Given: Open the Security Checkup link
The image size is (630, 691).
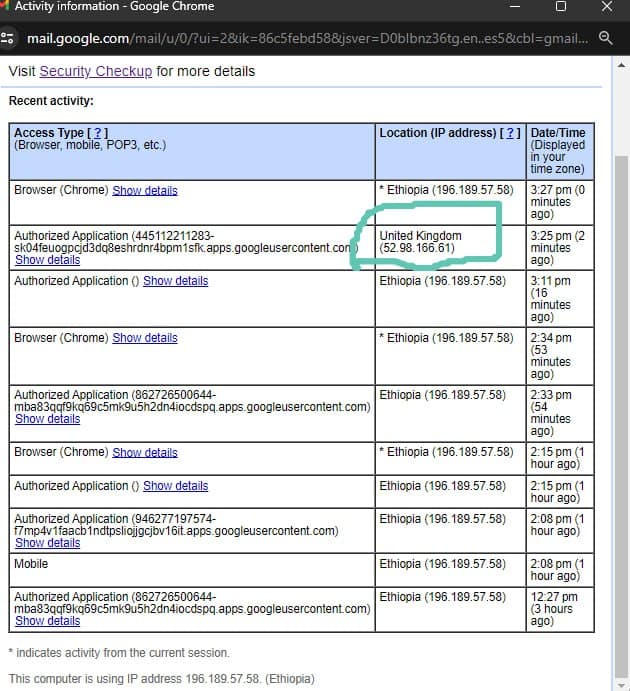Looking at the screenshot, I should click(x=96, y=71).
